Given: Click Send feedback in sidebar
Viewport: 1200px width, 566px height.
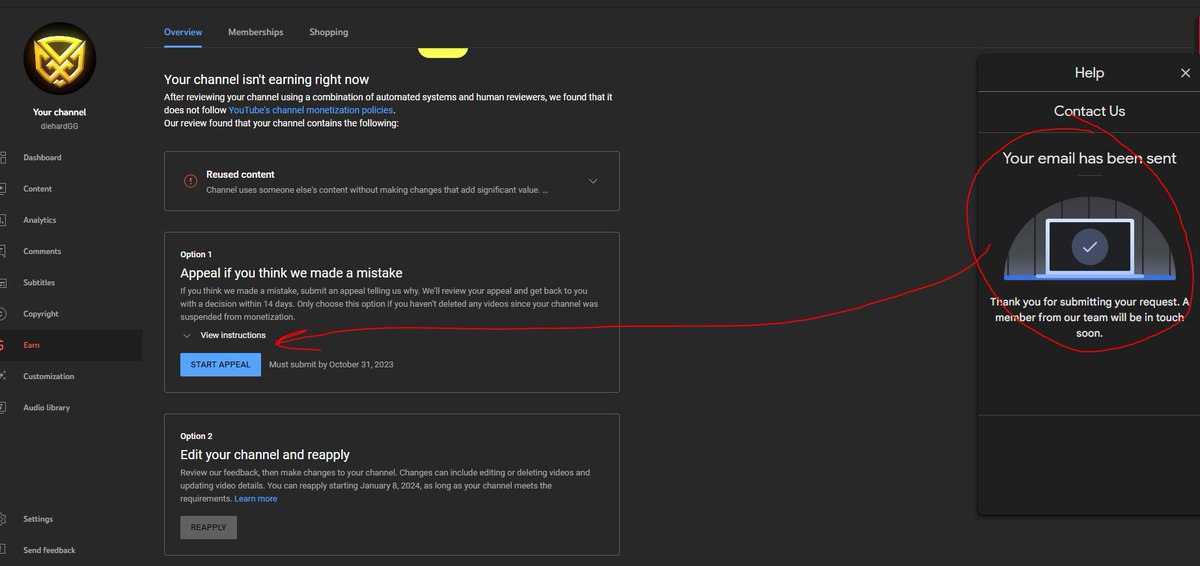Looking at the screenshot, I should (49, 550).
